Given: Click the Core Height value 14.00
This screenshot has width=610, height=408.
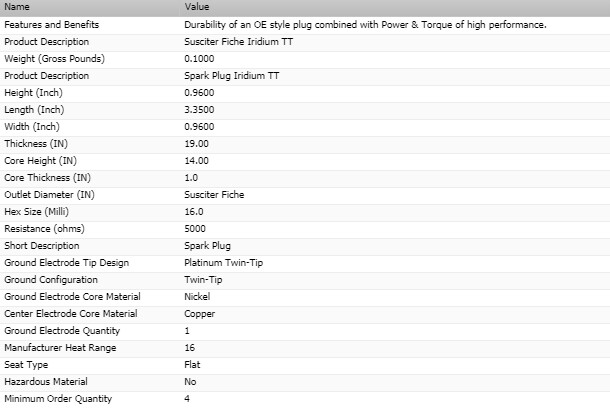Looking at the screenshot, I should click(x=197, y=160).
